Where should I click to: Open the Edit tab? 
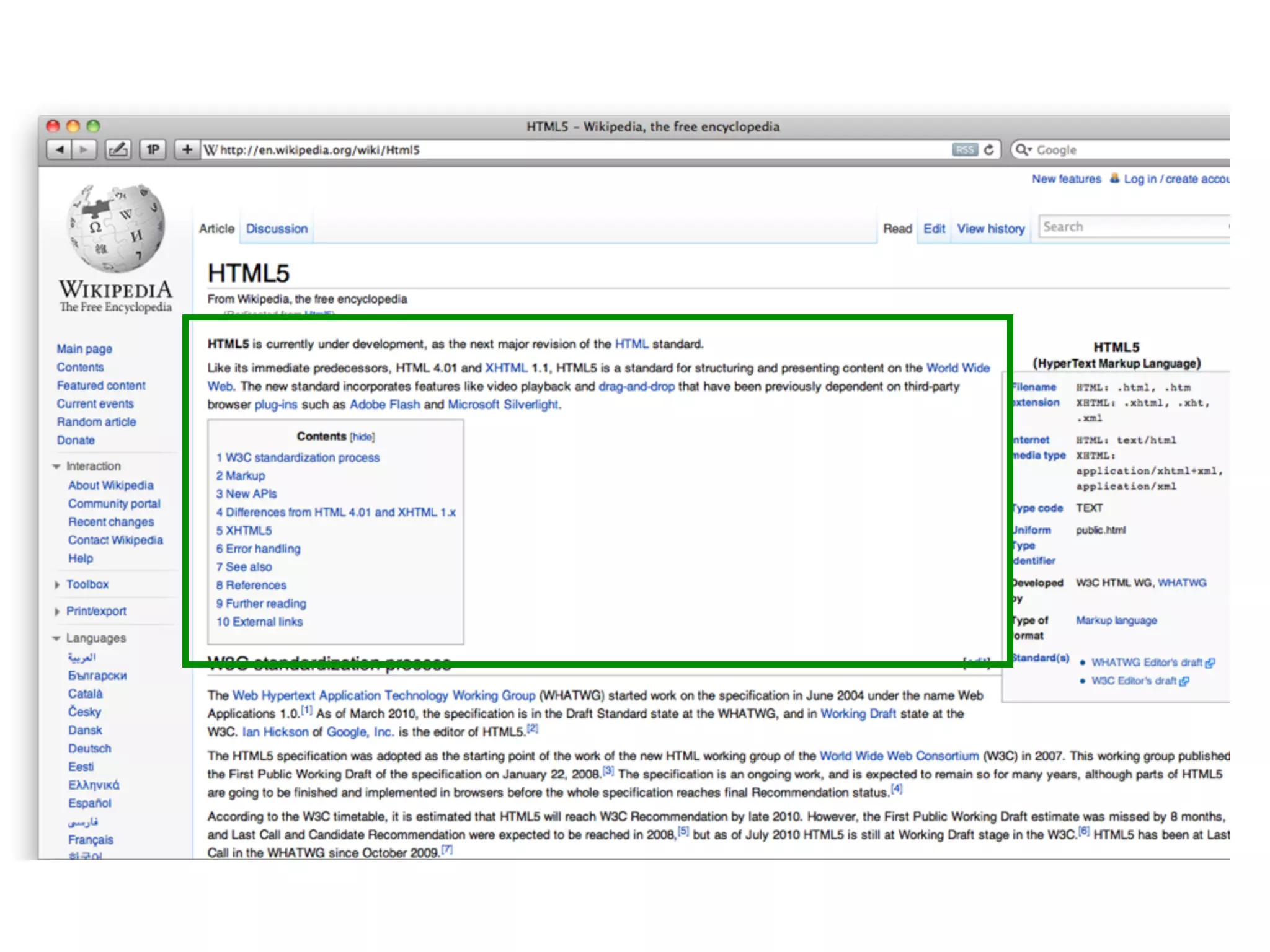pos(934,229)
